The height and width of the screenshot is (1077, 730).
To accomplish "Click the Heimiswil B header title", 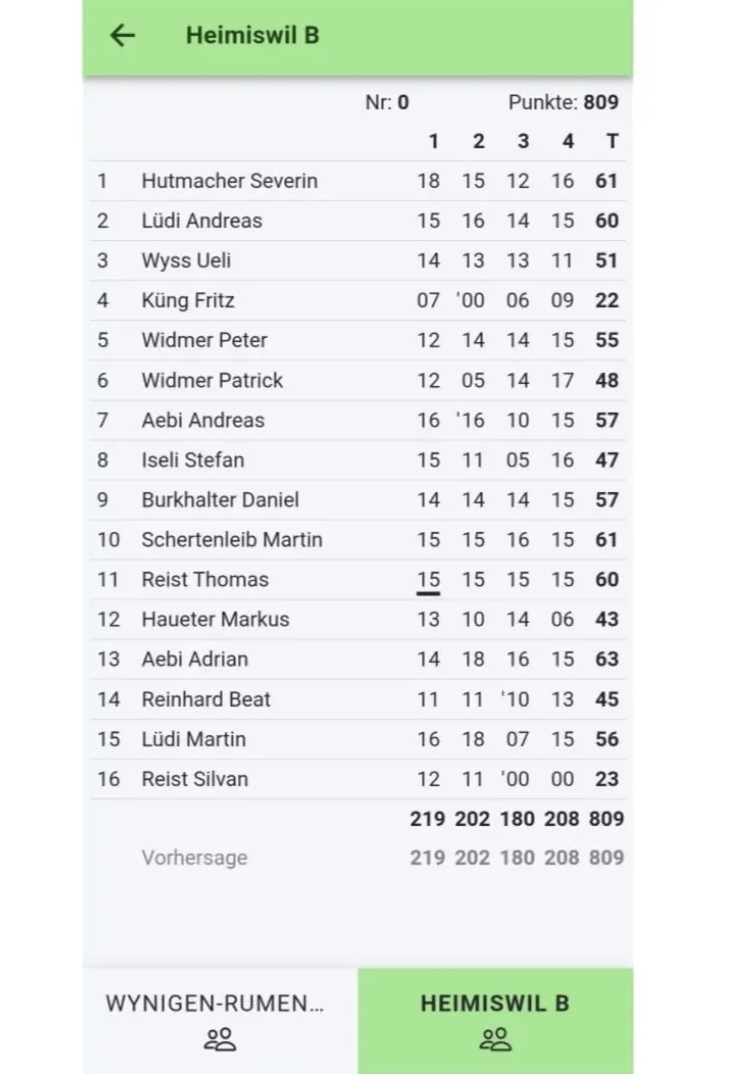I will coord(252,35).
